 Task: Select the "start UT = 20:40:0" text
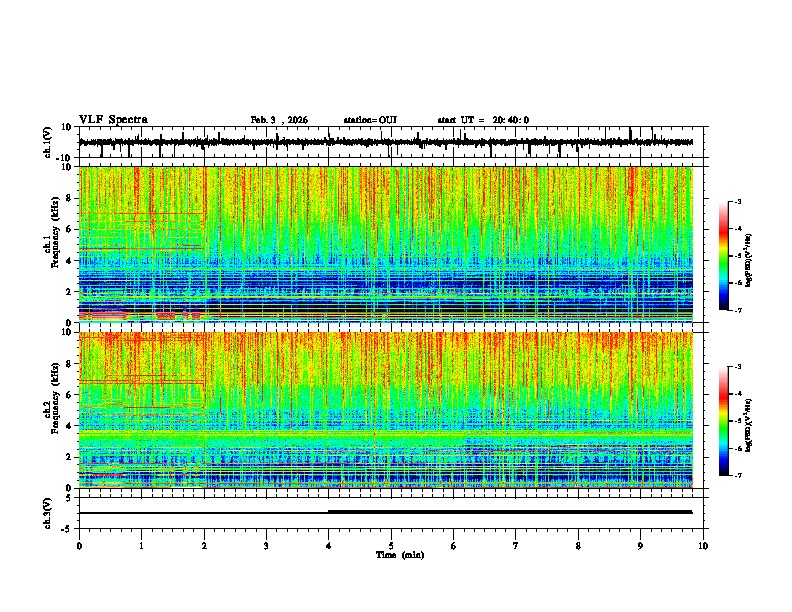click(483, 120)
